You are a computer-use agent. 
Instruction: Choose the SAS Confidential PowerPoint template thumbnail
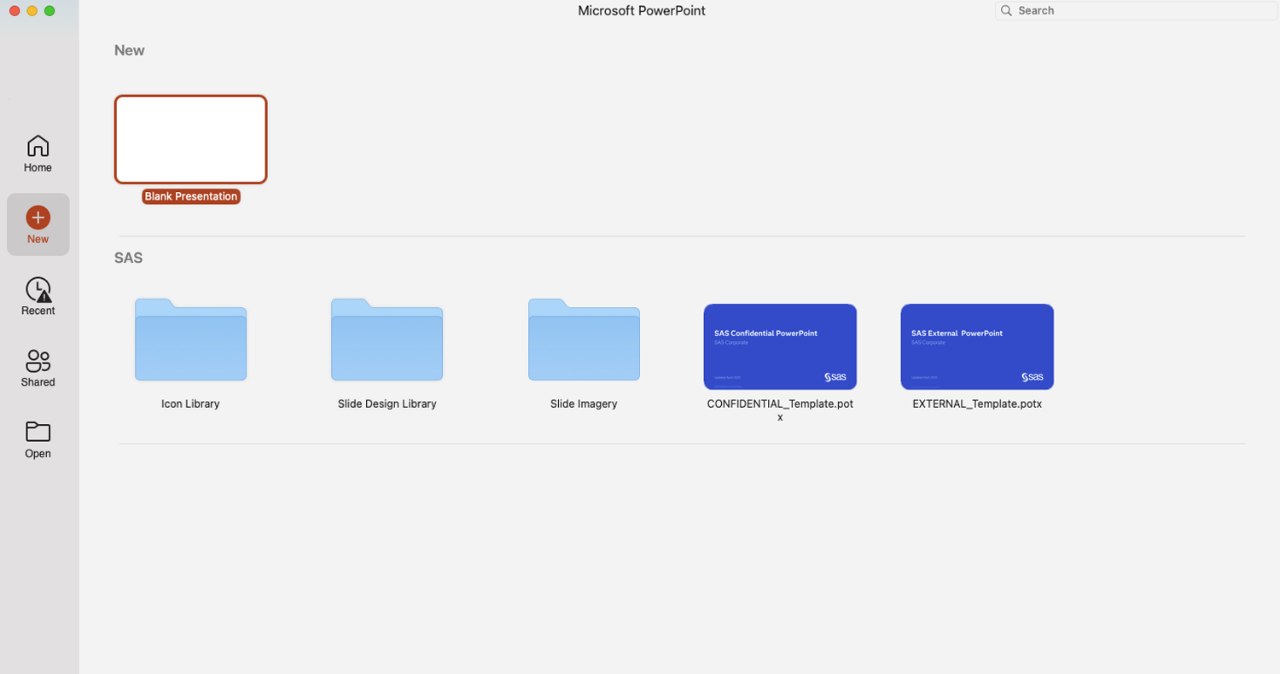click(780, 346)
